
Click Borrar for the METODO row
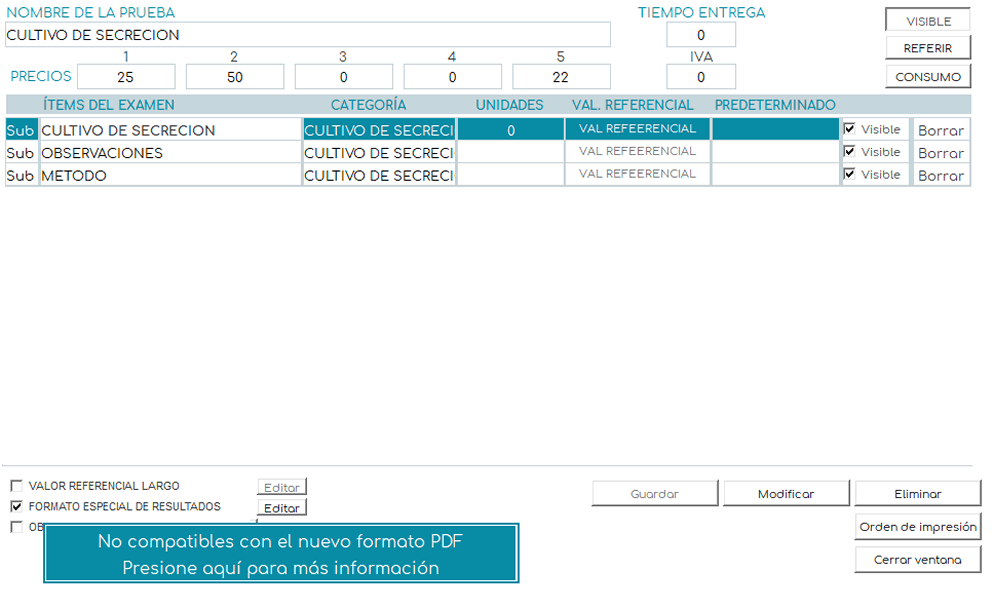point(940,176)
